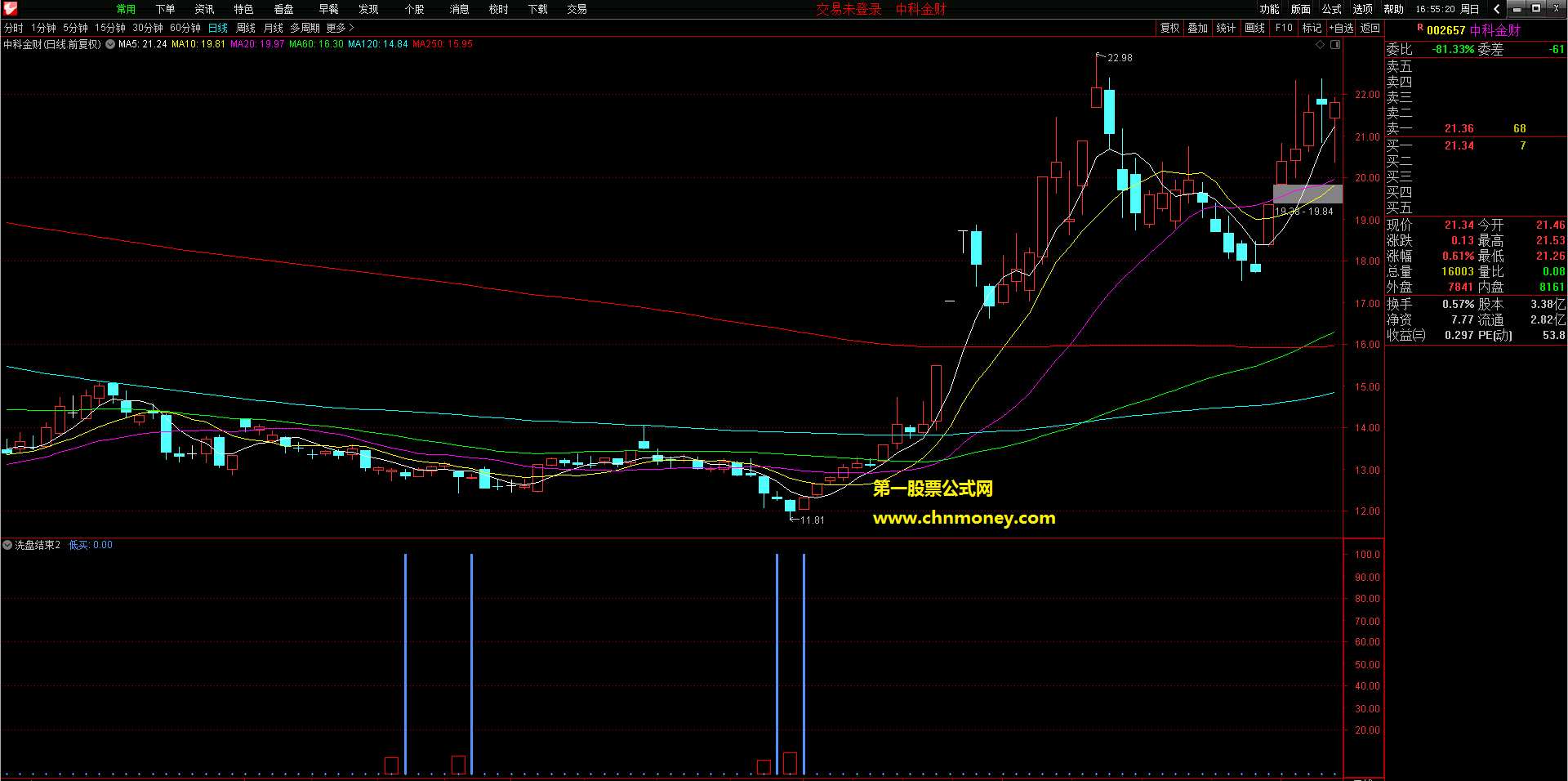Click the 22.98 high price label
The image size is (1568, 781).
pyautogui.click(x=1120, y=58)
